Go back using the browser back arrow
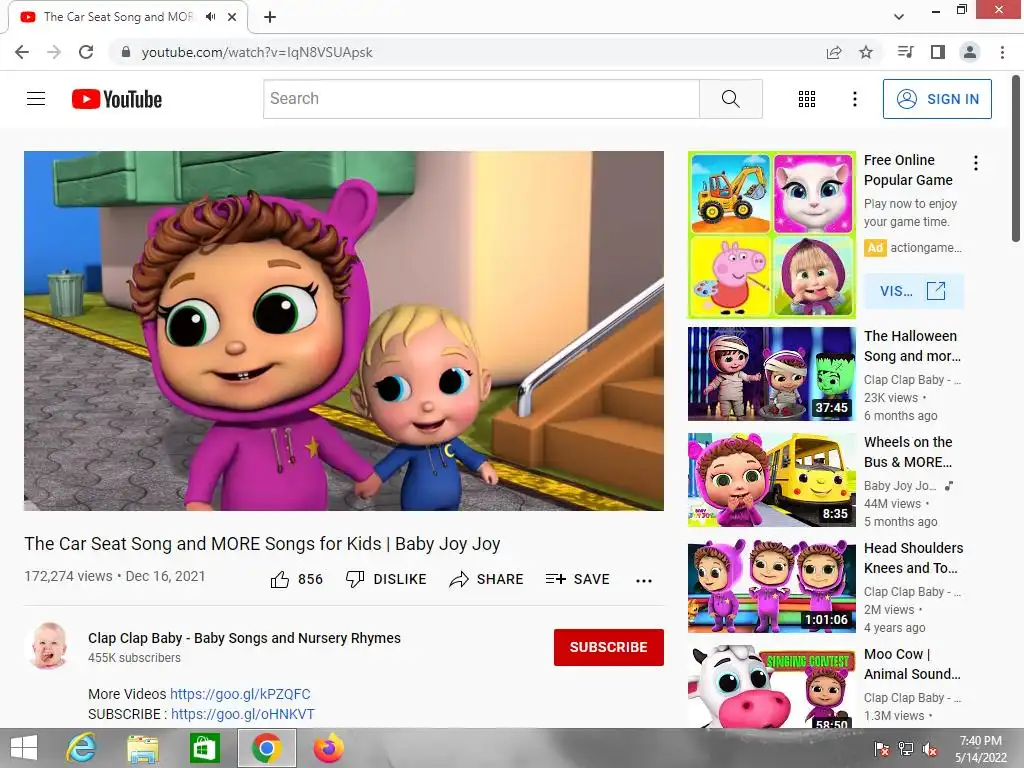1024x768 pixels. (x=22, y=52)
